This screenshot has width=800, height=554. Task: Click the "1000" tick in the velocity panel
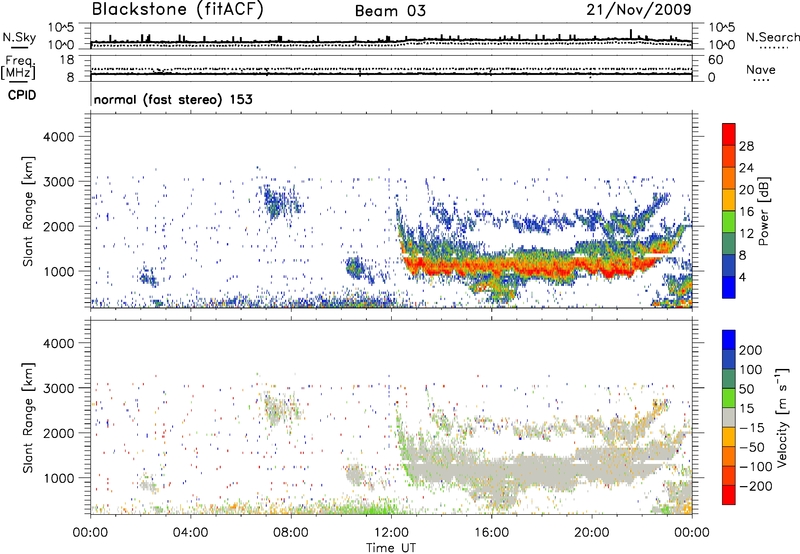59,478
